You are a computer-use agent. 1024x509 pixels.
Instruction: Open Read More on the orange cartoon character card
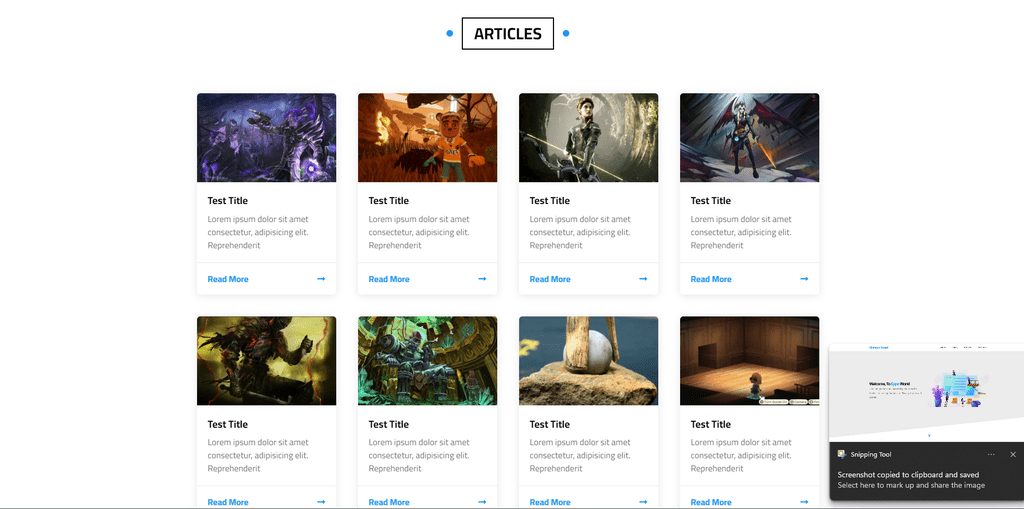point(389,279)
